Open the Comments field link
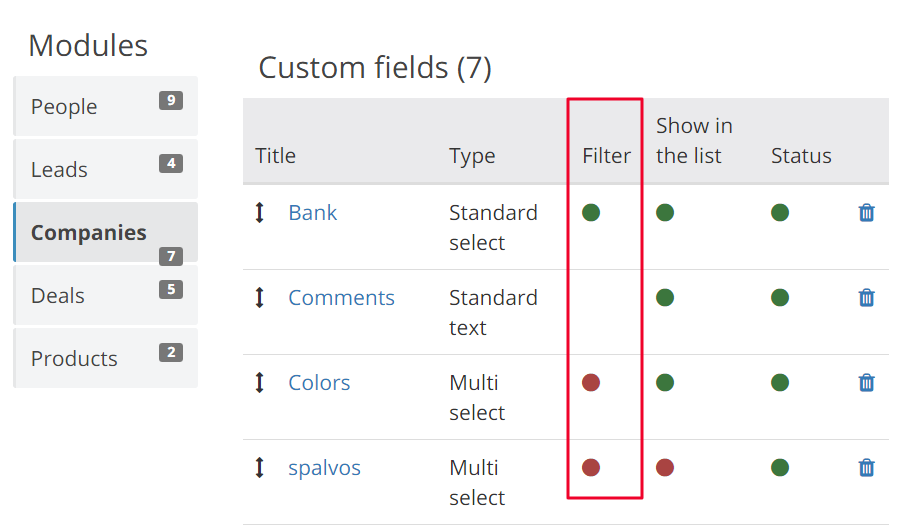900x526 pixels. click(x=342, y=297)
